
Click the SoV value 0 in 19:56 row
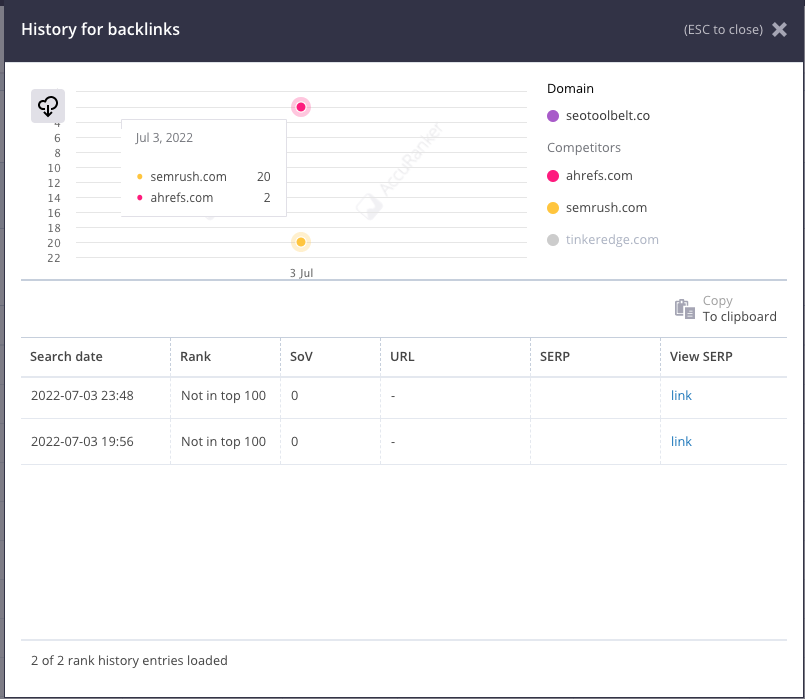[x=294, y=442]
